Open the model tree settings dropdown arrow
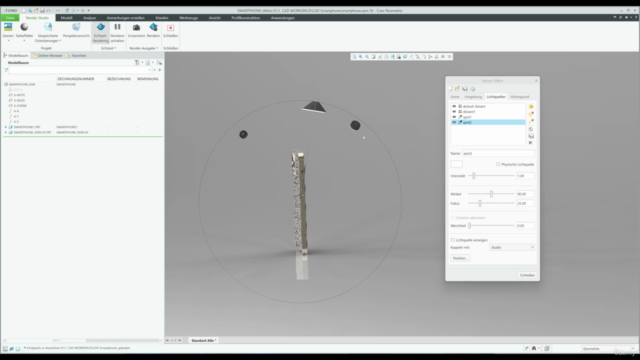 (x=142, y=63)
